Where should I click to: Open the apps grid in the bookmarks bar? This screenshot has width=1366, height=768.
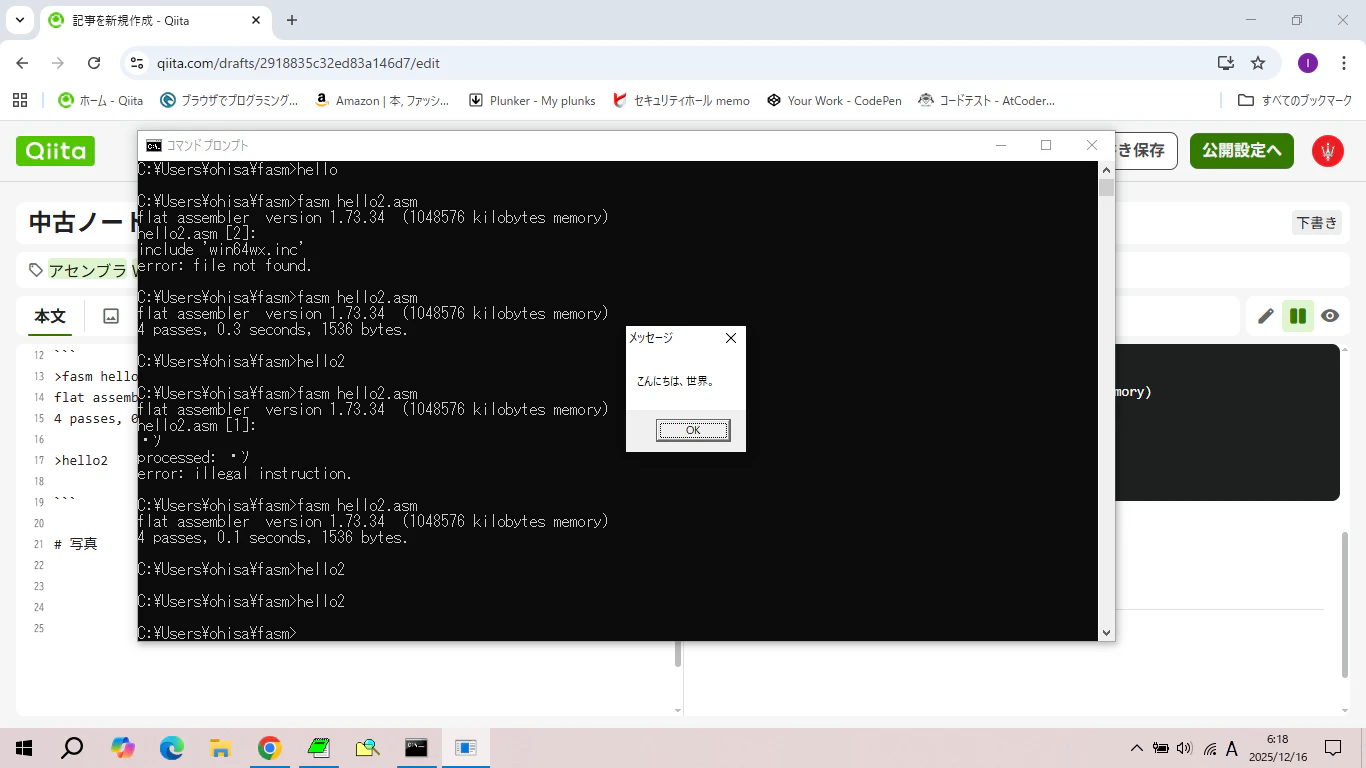tap(19, 100)
